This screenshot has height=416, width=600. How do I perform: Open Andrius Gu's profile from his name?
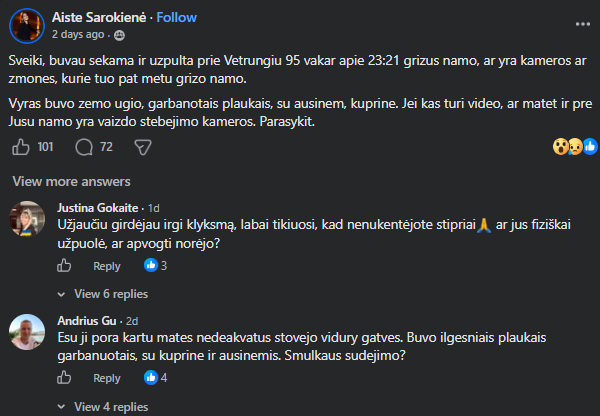87,321
